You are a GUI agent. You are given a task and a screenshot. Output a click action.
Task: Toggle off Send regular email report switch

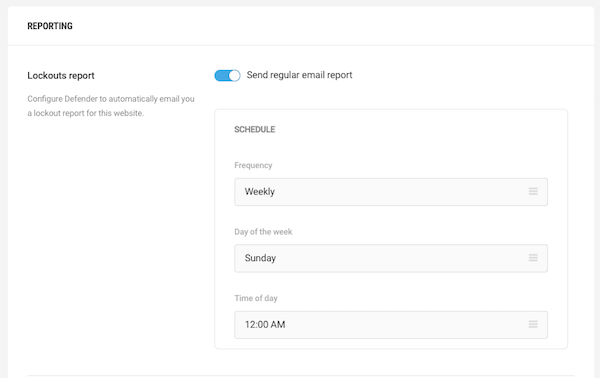point(227,75)
